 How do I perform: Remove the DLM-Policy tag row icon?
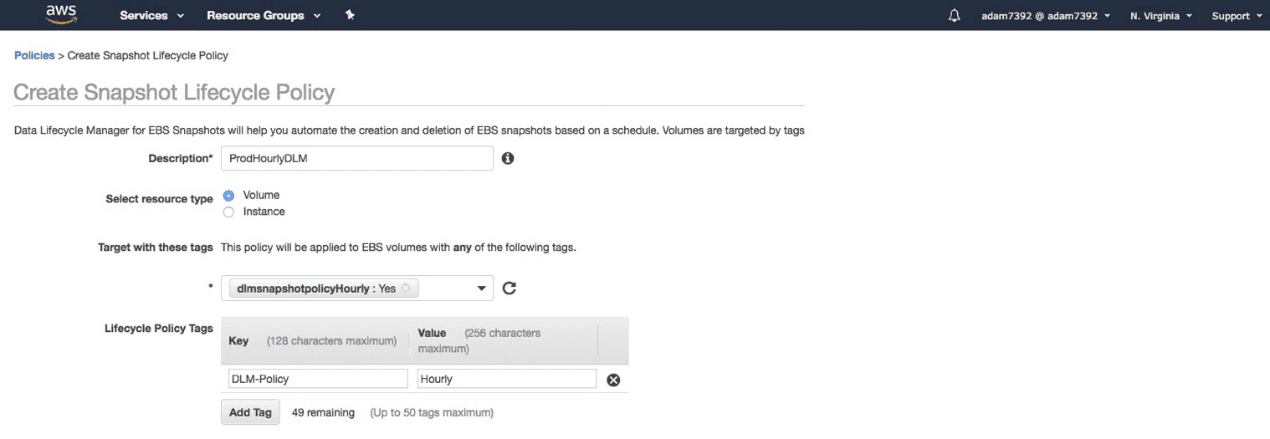tap(614, 379)
